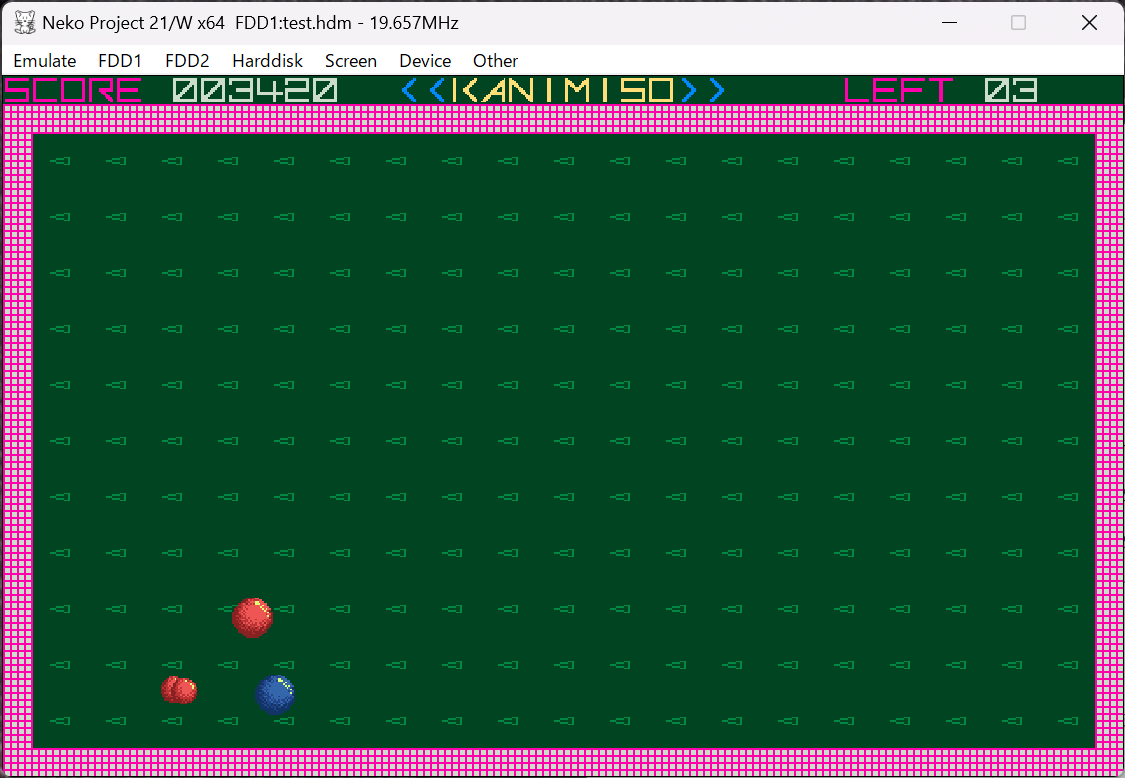Open the FDD1 menu
The height and width of the screenshot is (778, 1125).
(x=120, y=61)
